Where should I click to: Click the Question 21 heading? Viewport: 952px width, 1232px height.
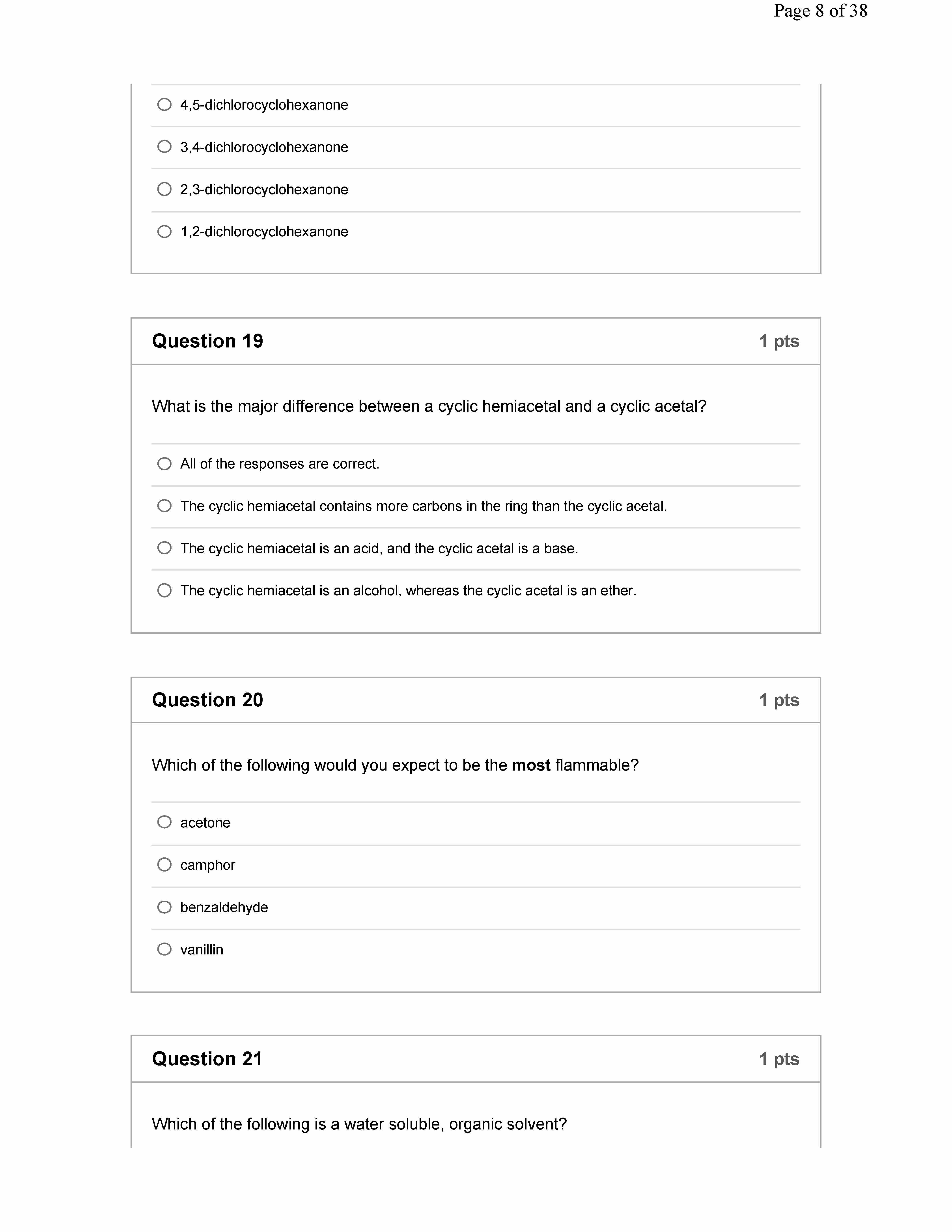coord(207,1059)
